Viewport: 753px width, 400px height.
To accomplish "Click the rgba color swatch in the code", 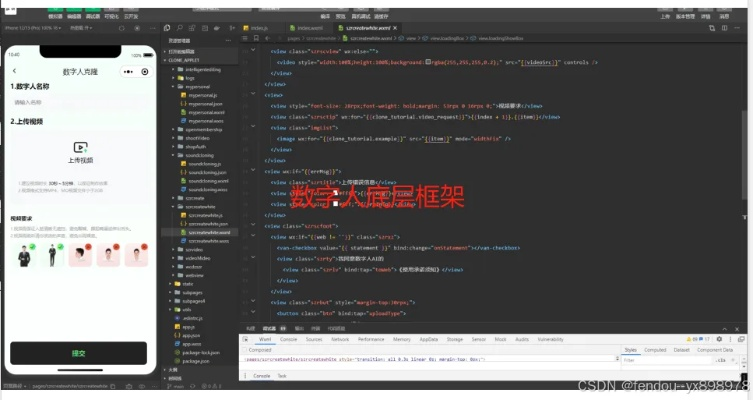I will (428, 62).
